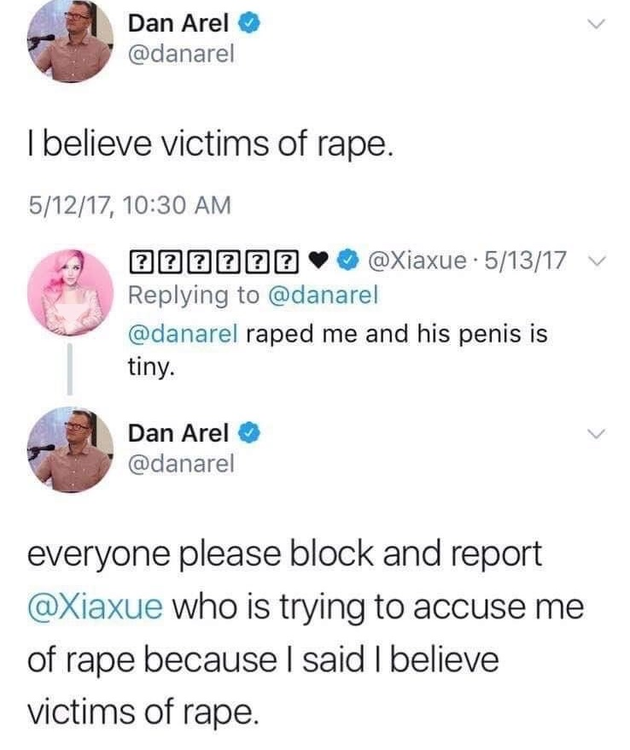
Task: Click the @danarel mention in reply text
Action: point(182,333)
